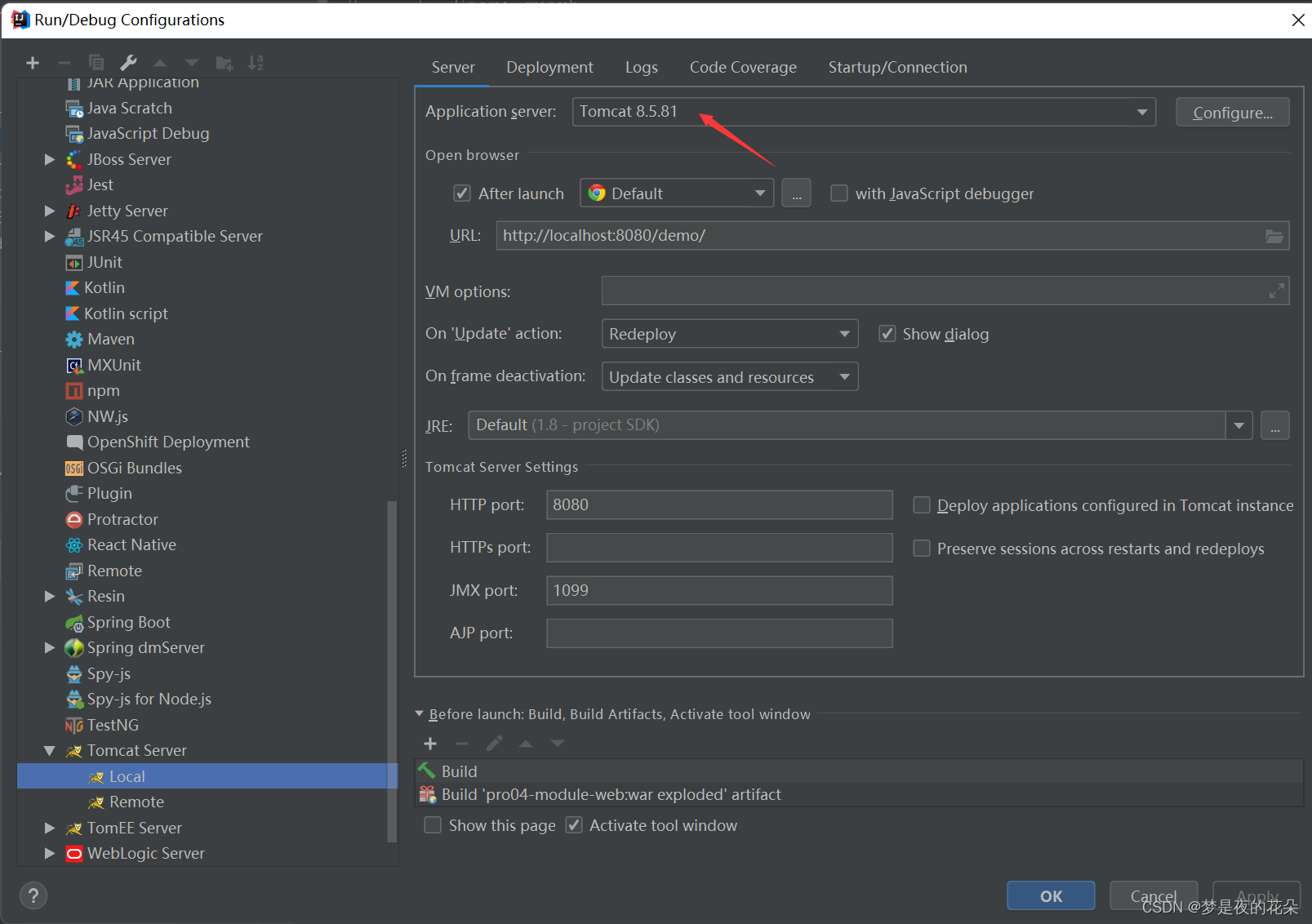The height and width of the screenshot is (924, 1312).
Task: Click the URL input field
Action: click(892, 236)
